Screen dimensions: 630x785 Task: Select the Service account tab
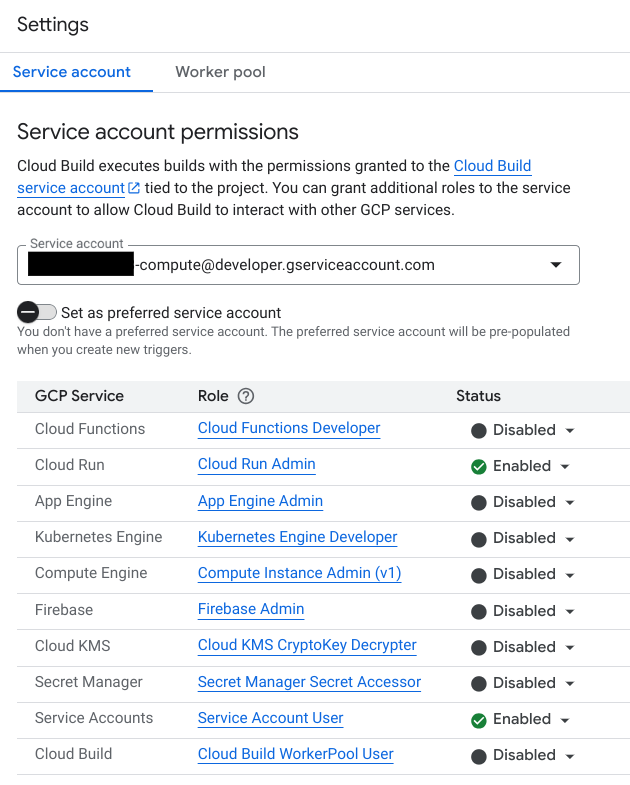tap(72, 72)
